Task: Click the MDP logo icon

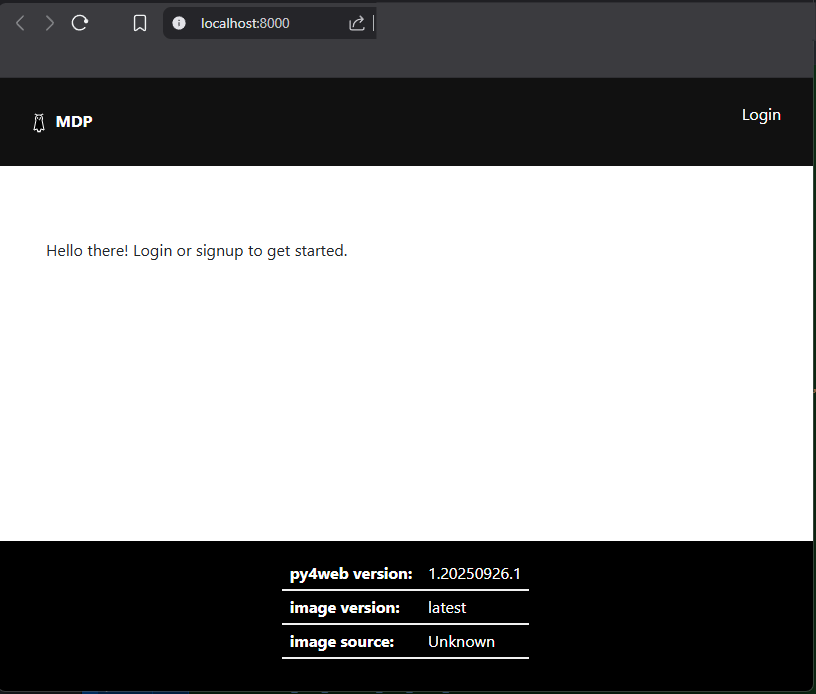Action: [39, 123]
